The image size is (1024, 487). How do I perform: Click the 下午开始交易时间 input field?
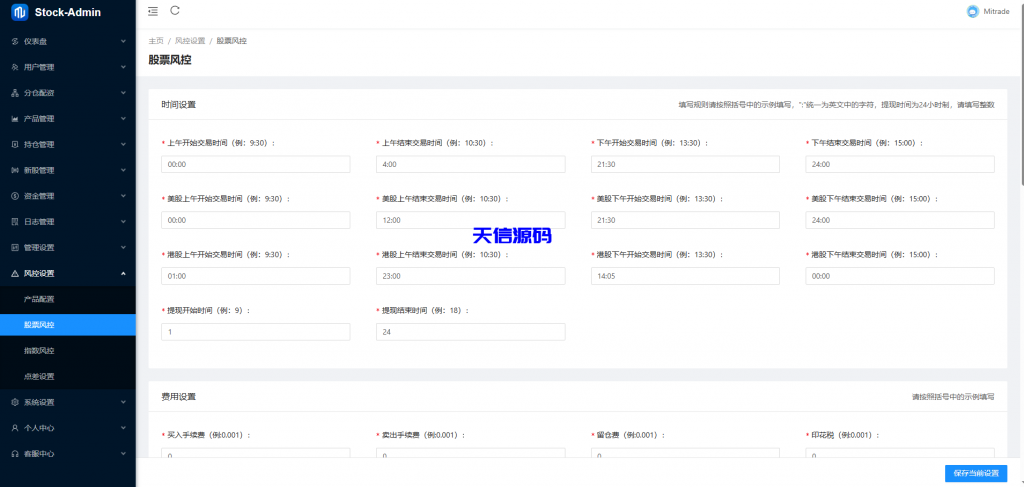(685, 165)
